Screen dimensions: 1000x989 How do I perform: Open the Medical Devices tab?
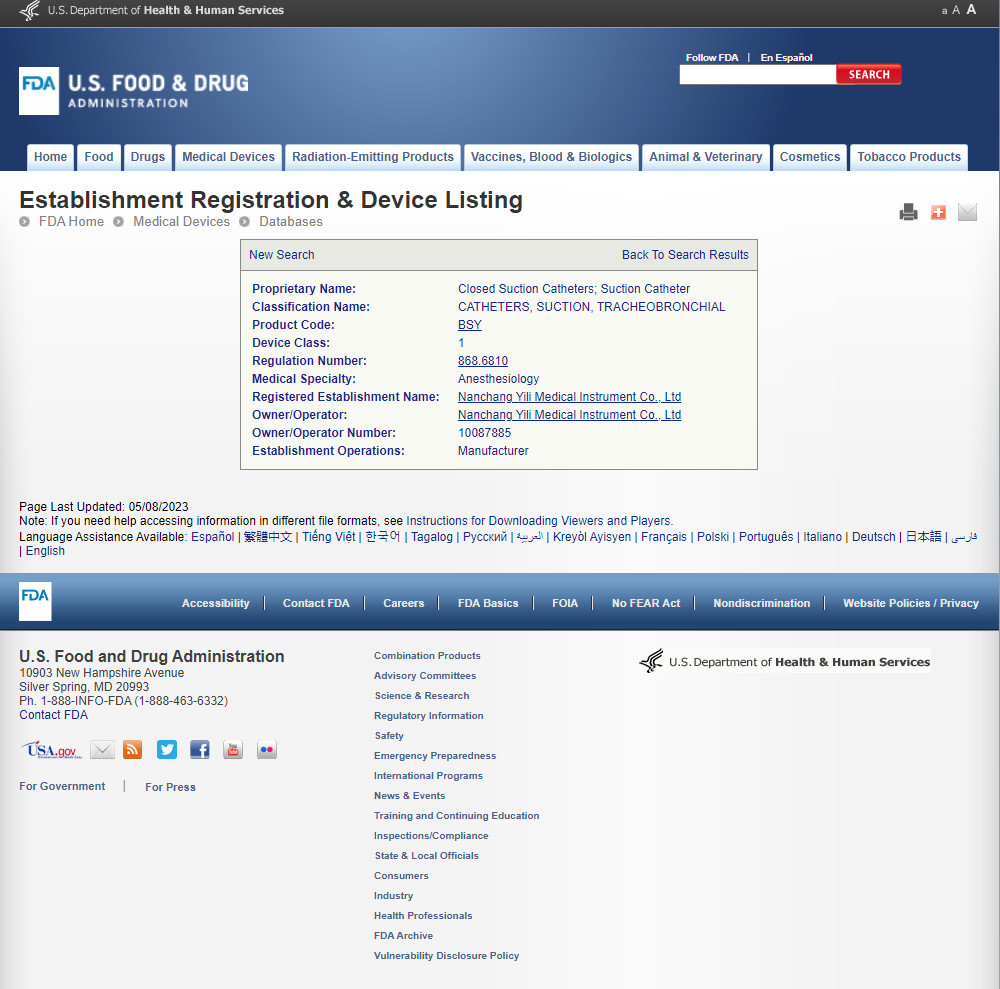228,157
